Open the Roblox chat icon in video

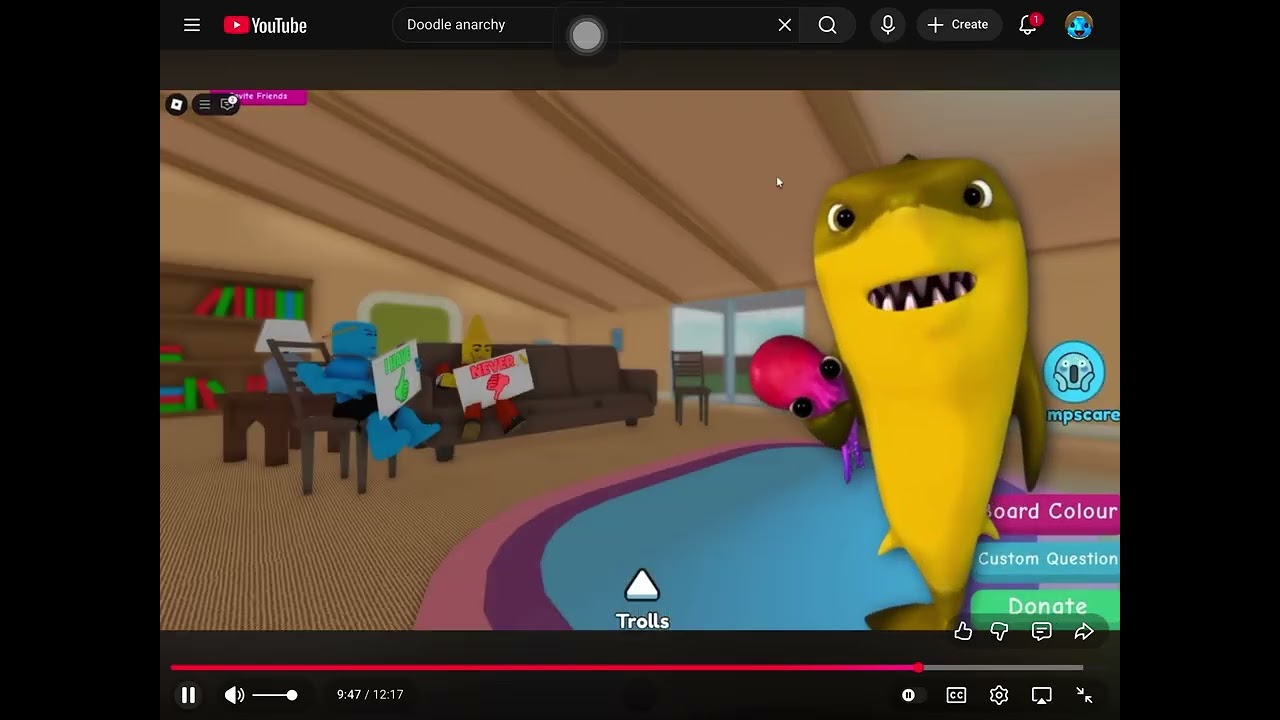[x=228, y=104]
